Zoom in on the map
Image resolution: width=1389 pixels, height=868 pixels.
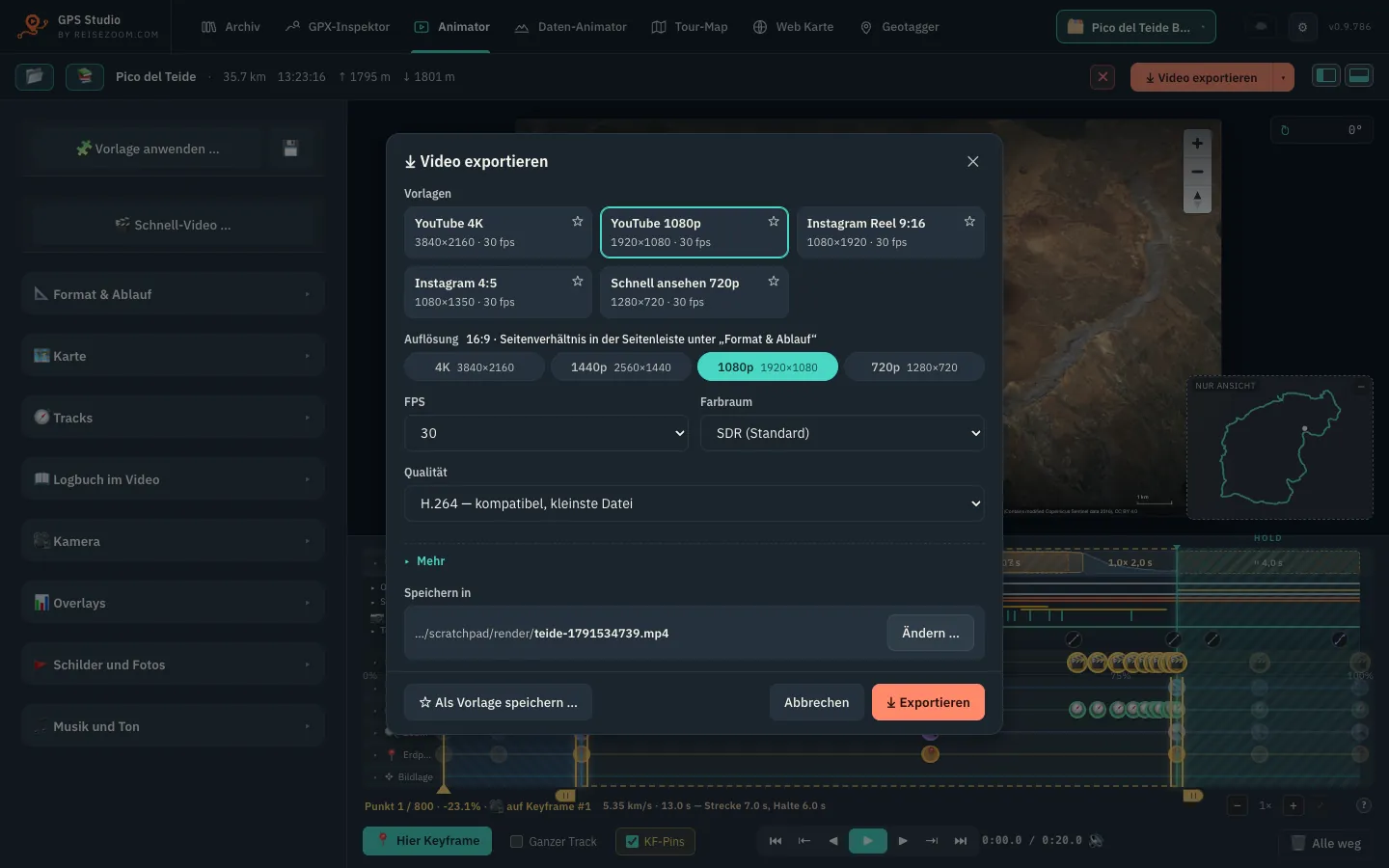point(1197,144)
